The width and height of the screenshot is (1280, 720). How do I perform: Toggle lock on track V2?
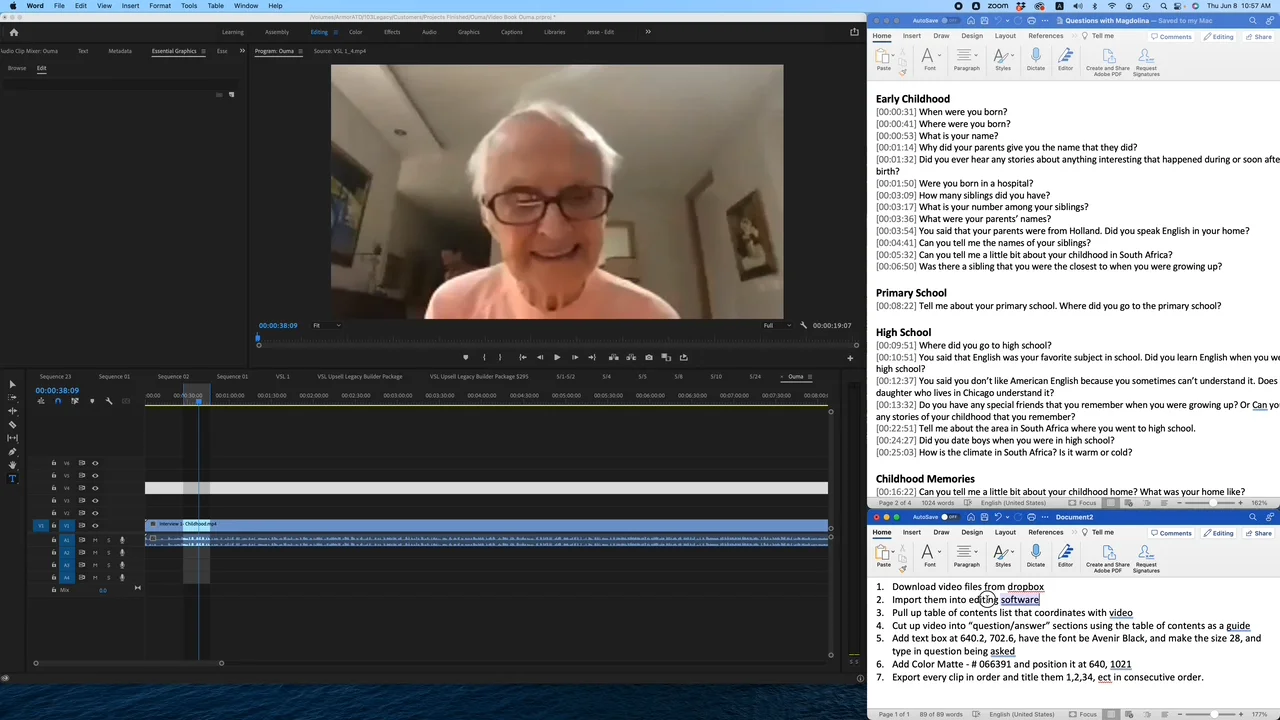pos(54,513)
